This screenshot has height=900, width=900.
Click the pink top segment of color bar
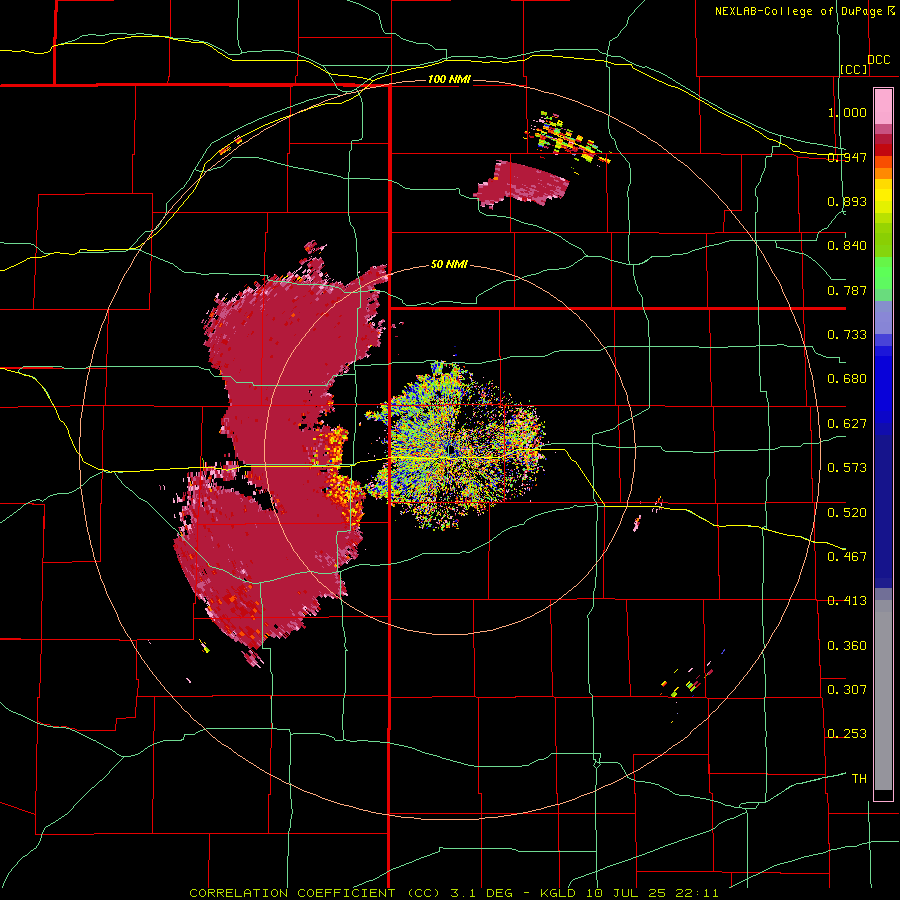883,107
